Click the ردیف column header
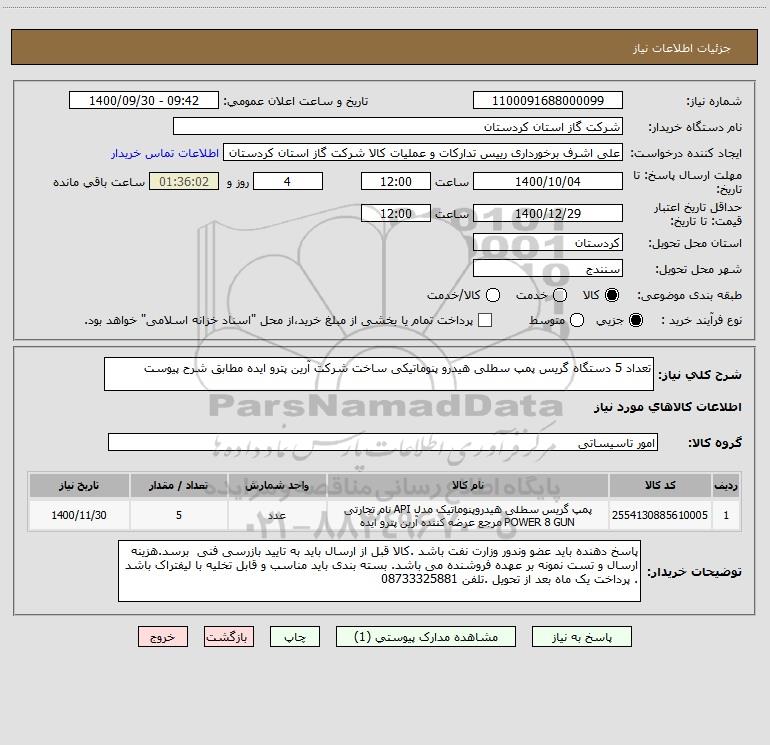The height and width of the screenshot is (745, 770). coord(726,486)
